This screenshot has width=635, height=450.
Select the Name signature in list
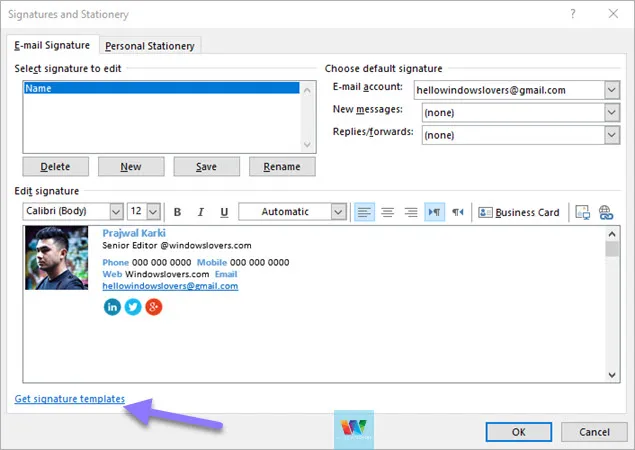point(160,88)
